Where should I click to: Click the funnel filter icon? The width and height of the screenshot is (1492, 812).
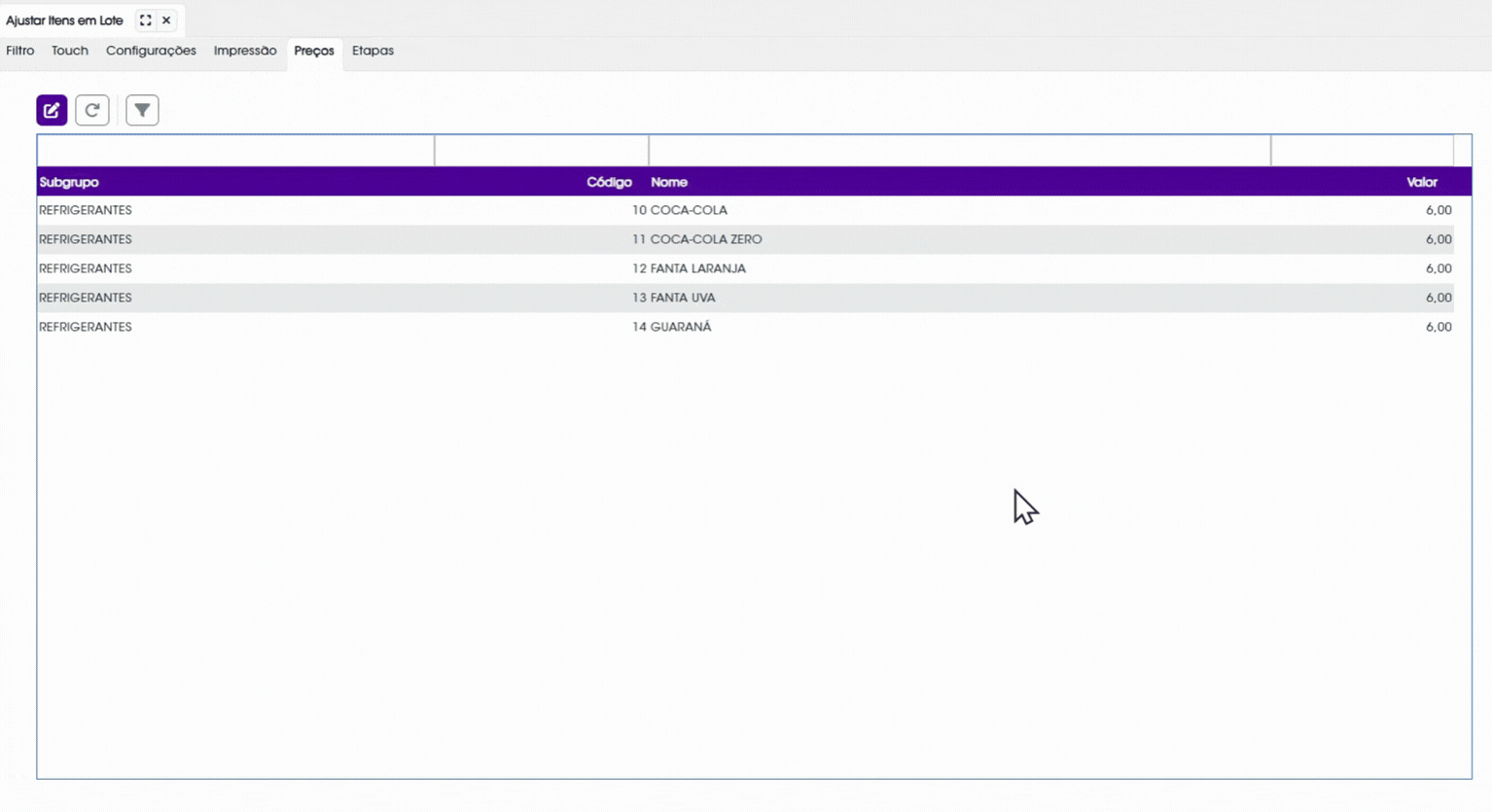click(x=142, y=110)
